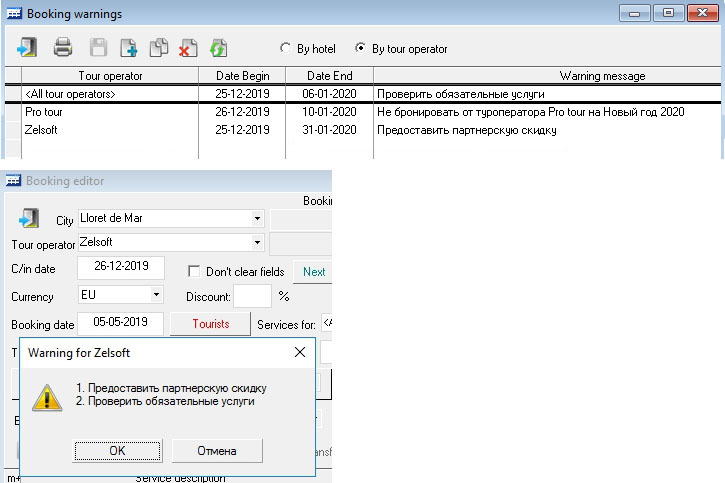This screenshot has width=725, height=483.
Task: Select the By tour operator radio button
Action: (360, 48)
